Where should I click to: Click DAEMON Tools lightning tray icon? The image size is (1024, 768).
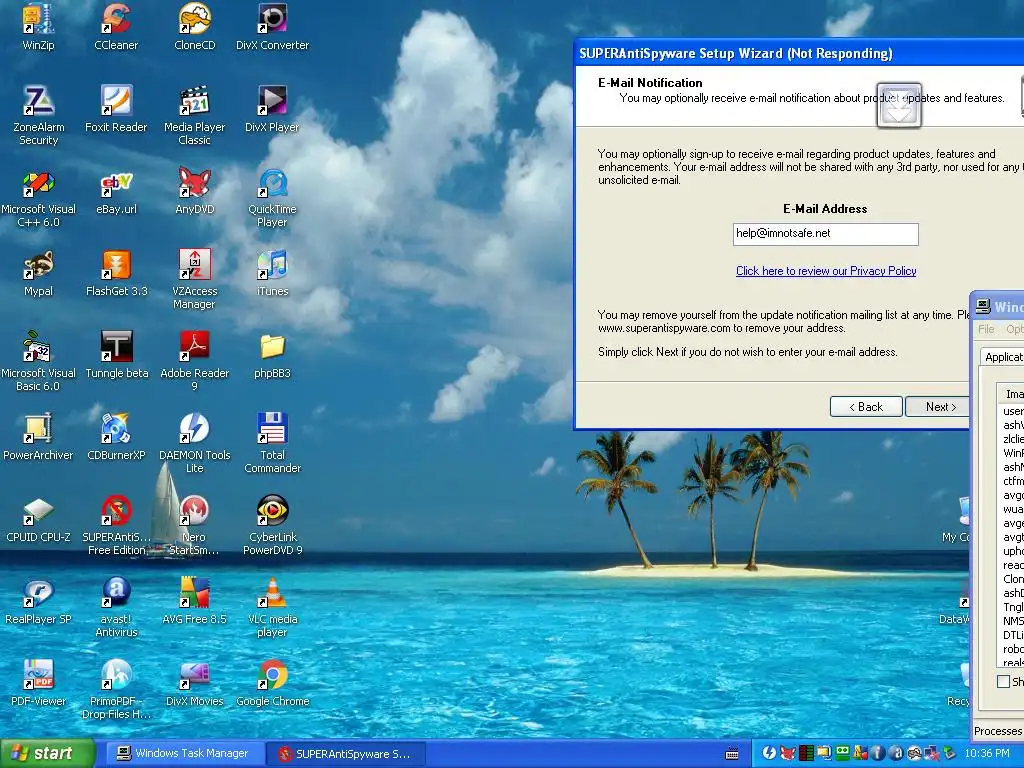(x=769, y=753)
